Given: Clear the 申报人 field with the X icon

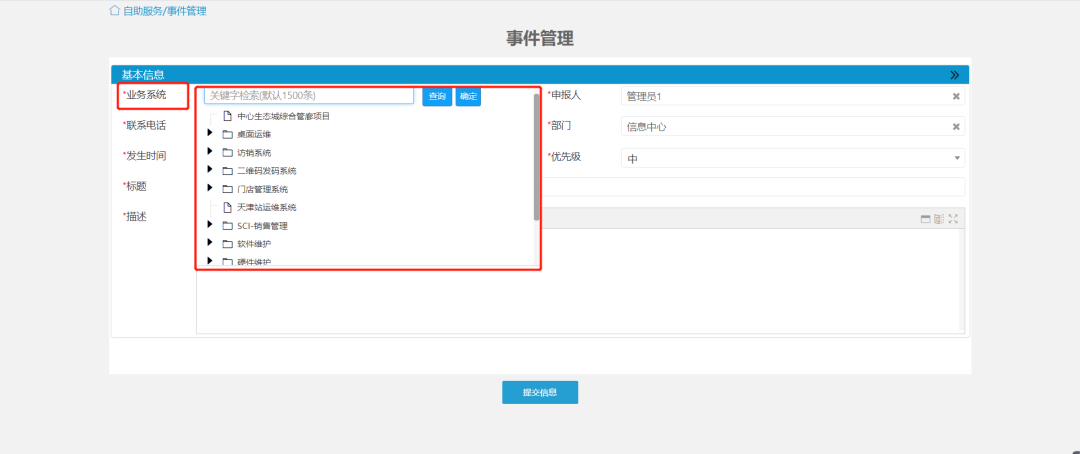Looking at the screenshot, I should click(955, 97).
